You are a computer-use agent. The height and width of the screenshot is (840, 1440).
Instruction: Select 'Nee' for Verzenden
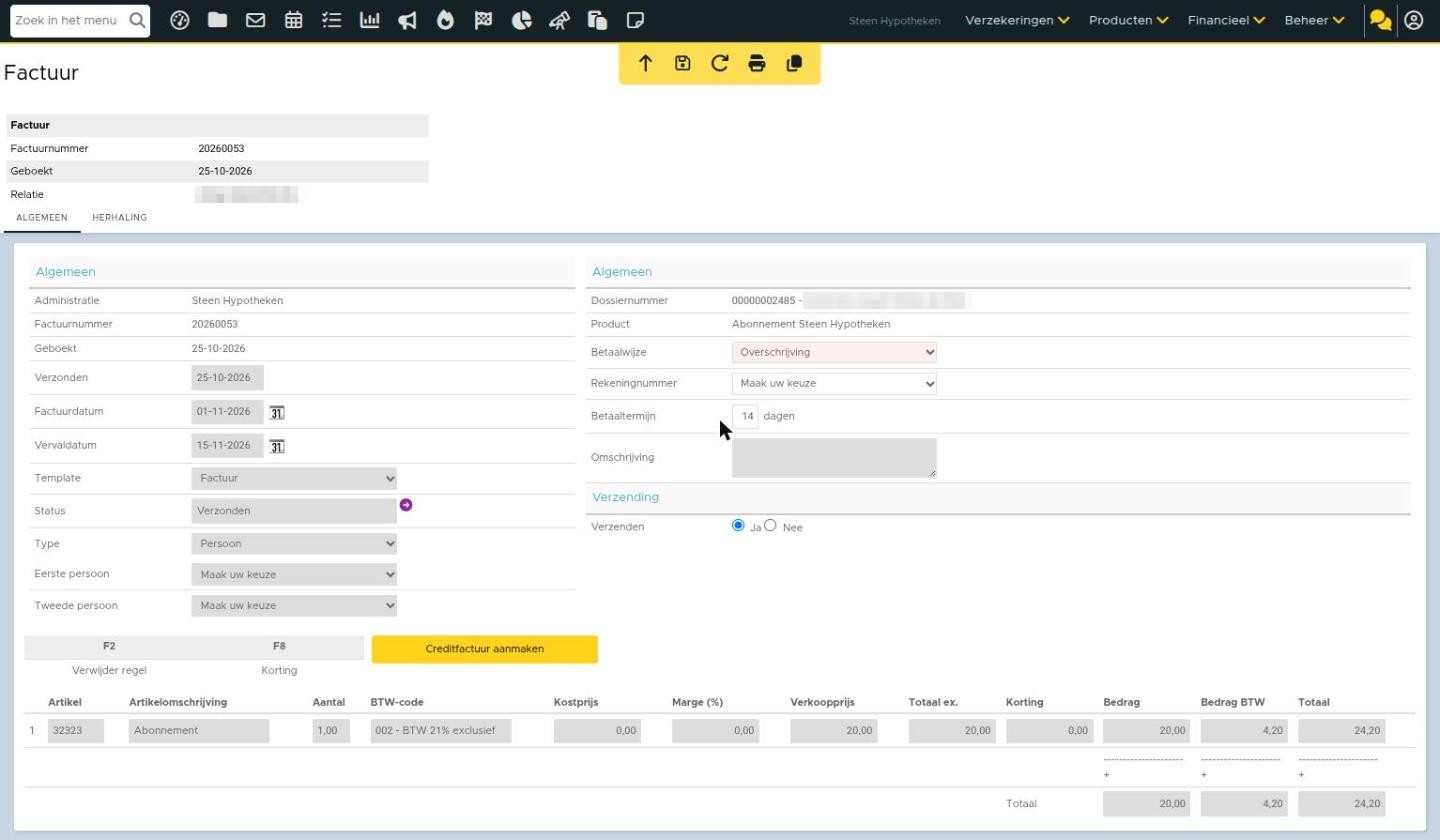pyautogui.click(x=770, y=526)
